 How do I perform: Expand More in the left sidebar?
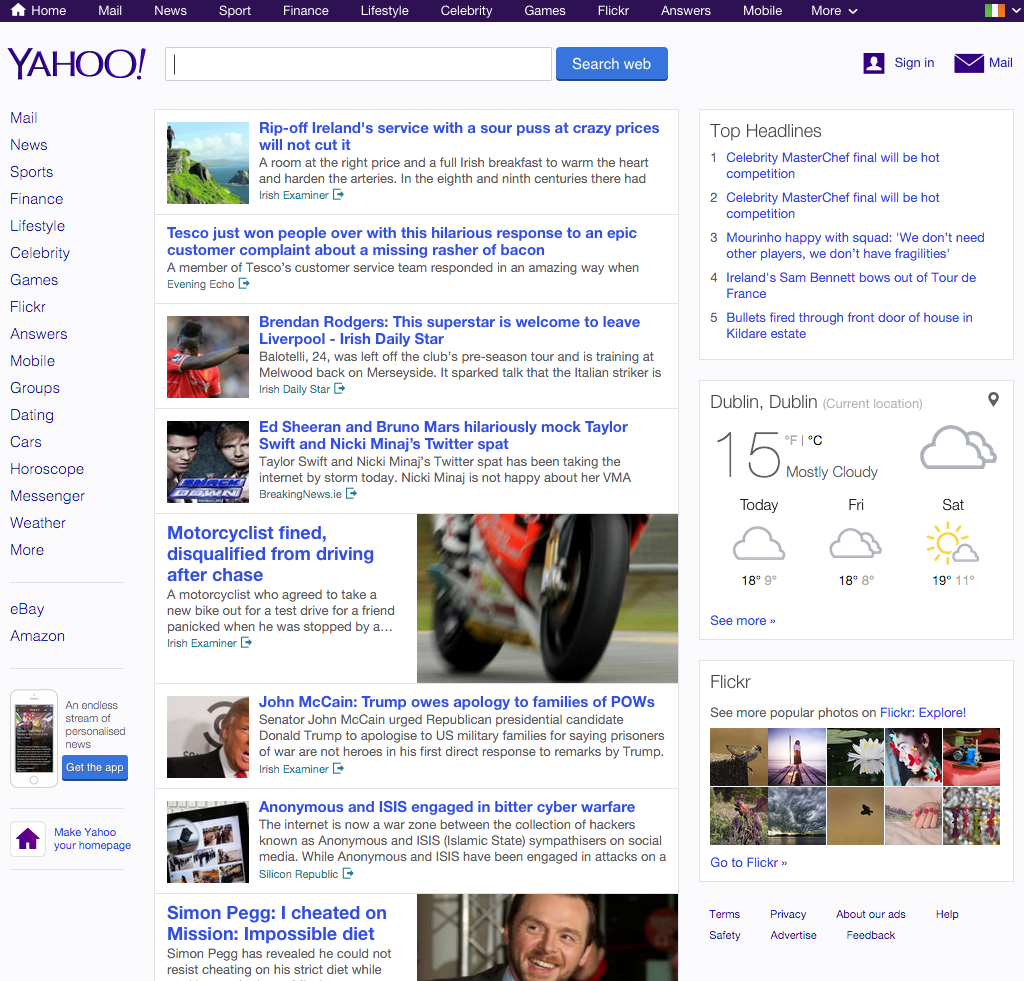pos(27,550)
